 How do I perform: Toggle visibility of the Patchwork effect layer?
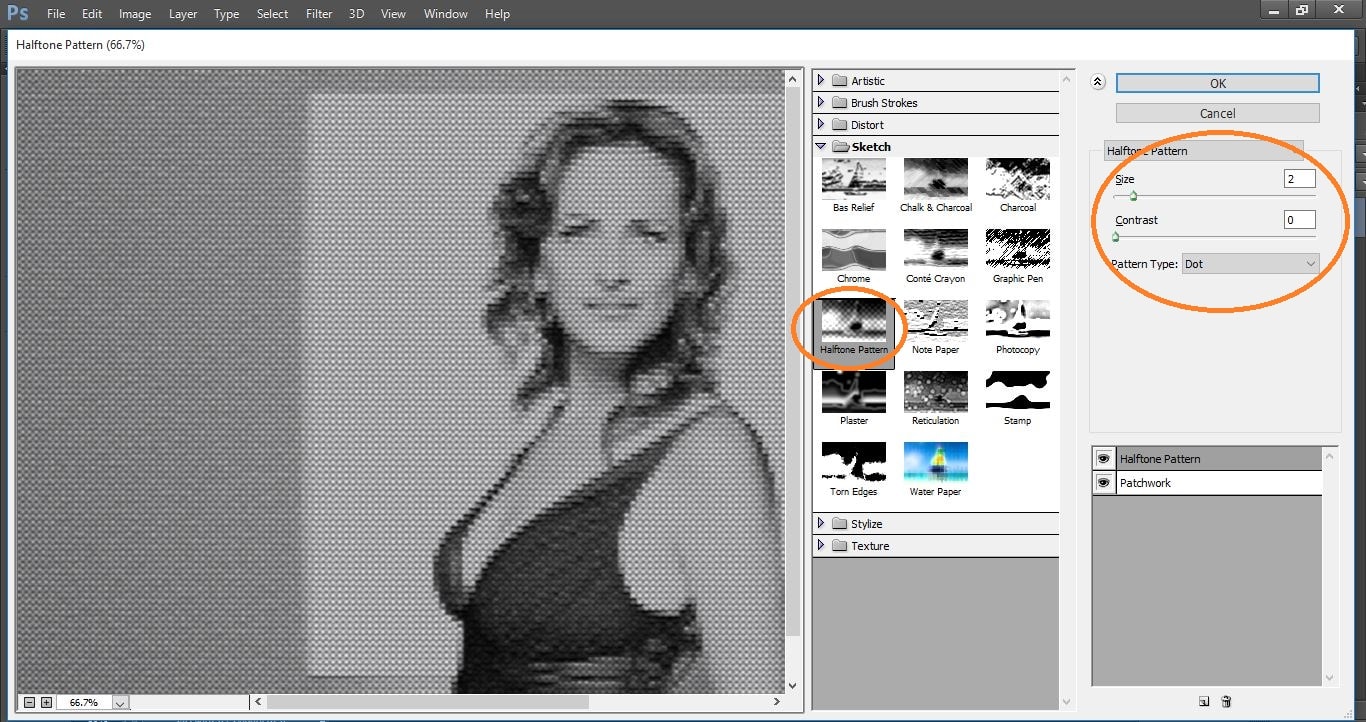1103,482
